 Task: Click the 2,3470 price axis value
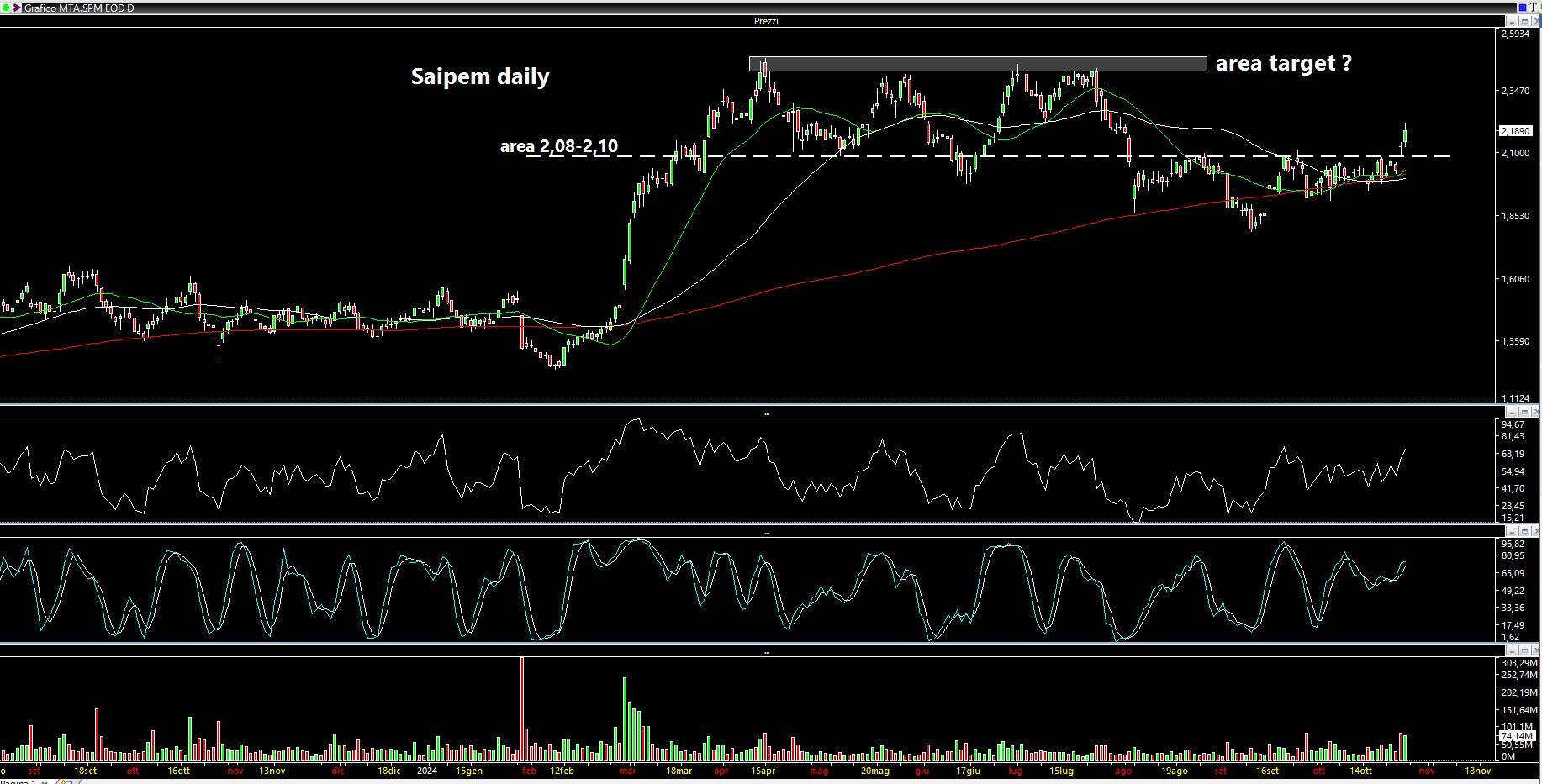(1515, 90)
